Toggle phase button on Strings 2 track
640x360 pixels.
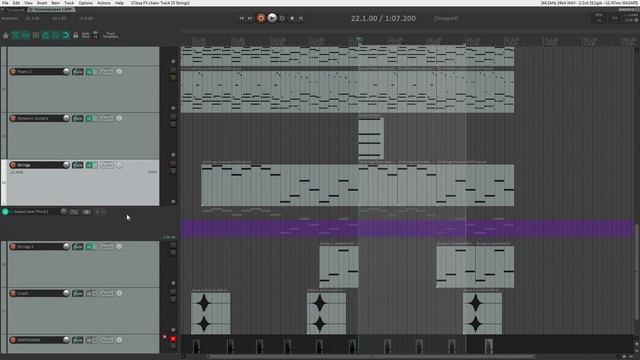point(119,247)
